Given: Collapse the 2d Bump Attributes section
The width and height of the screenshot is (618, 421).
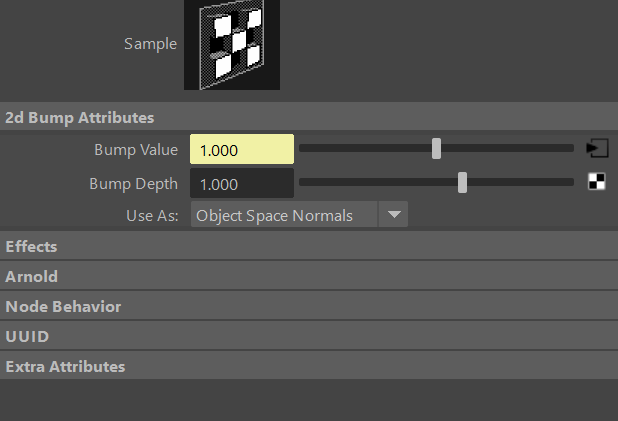Looking at the screenshot, I should click(x=309, y=117).
